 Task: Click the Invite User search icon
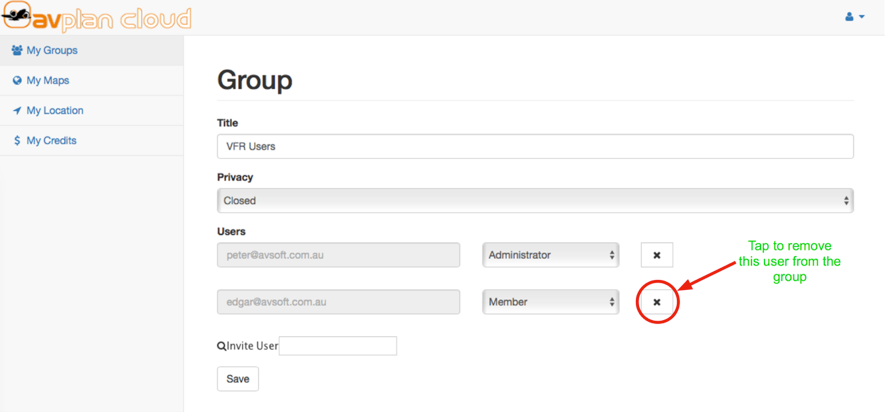pos(222,346)
